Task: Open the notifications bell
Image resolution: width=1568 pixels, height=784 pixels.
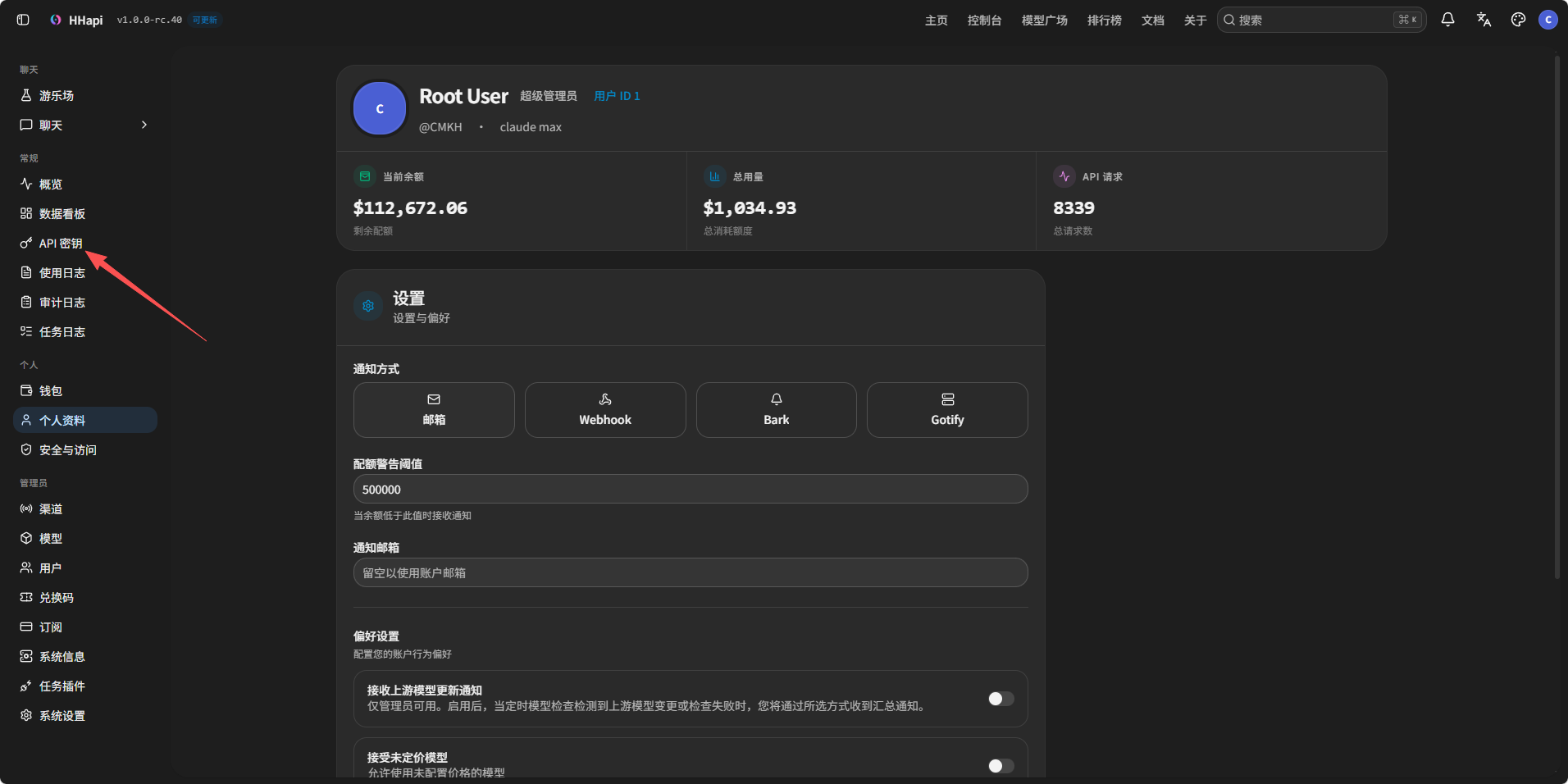Action: pos(1447,20)
